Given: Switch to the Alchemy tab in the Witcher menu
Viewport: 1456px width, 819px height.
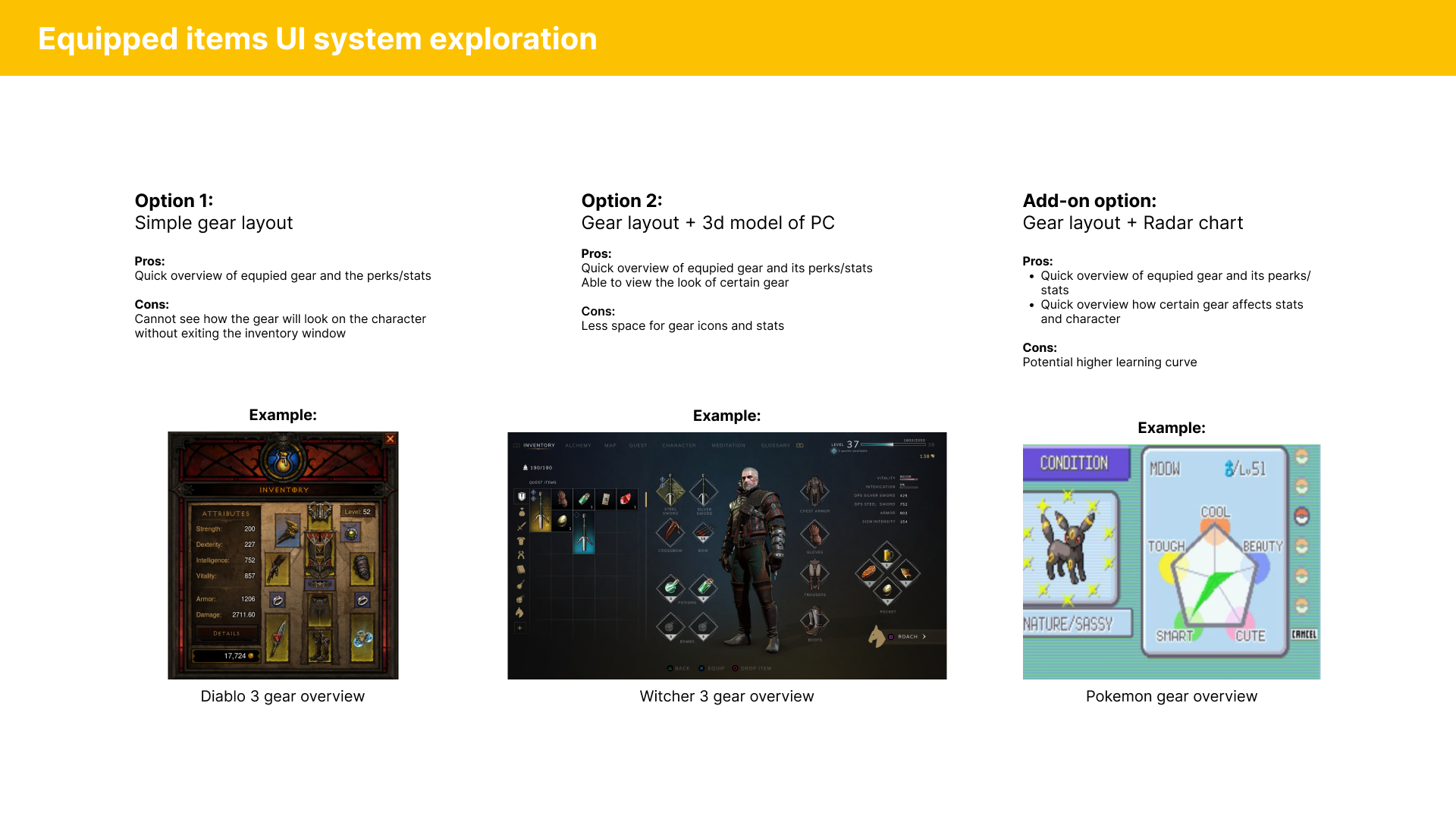Looking at the screenshot, I should pos(578,446).
